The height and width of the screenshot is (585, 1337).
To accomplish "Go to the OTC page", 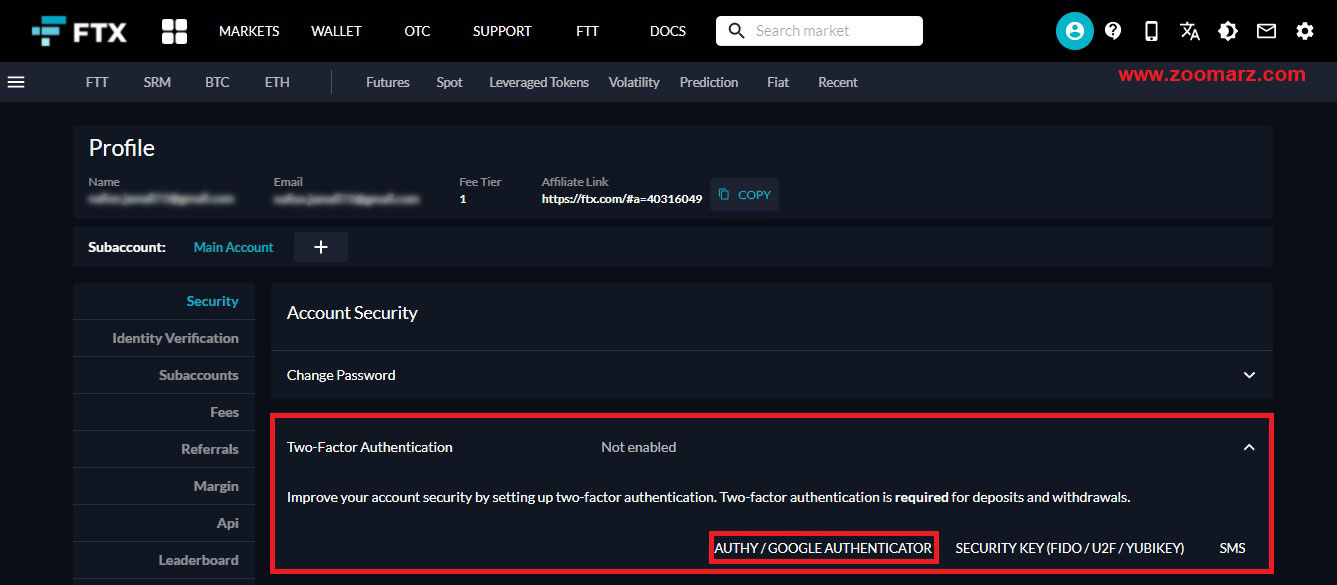I will point(417,31).
